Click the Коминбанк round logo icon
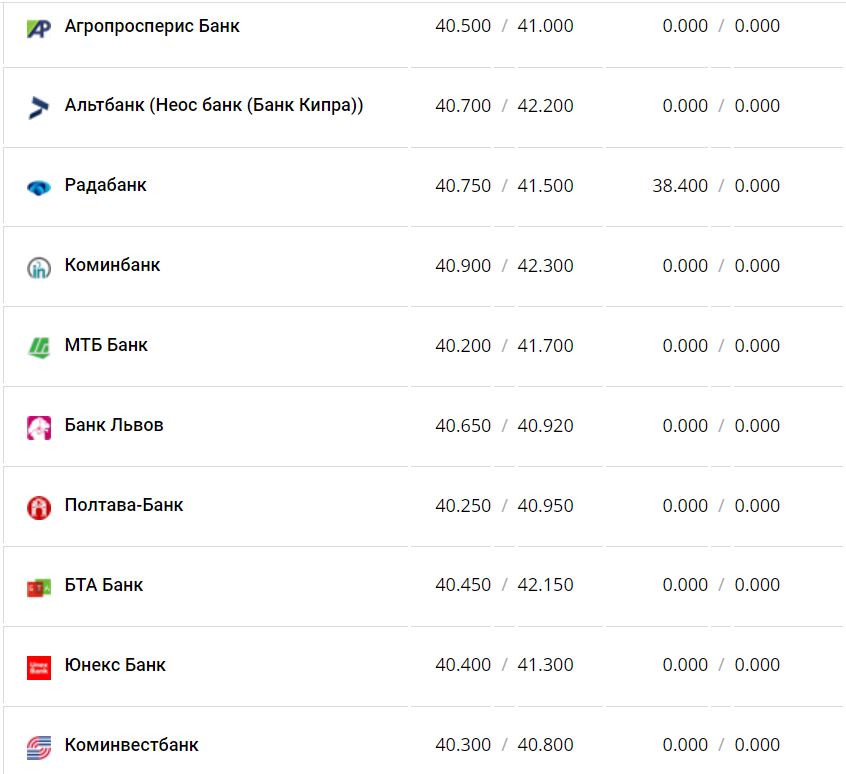 click(x=38, y=267)
